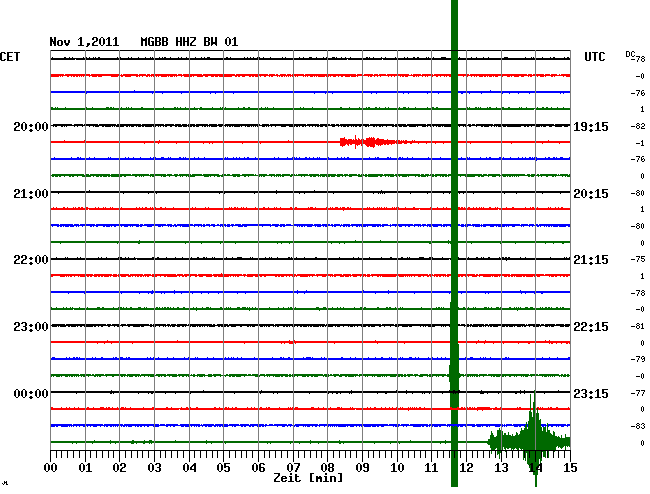Image resolution: width=650 pixels, height=494 pixels.
Task: Click the DC offset value '-1'
Action: (640, 143)
